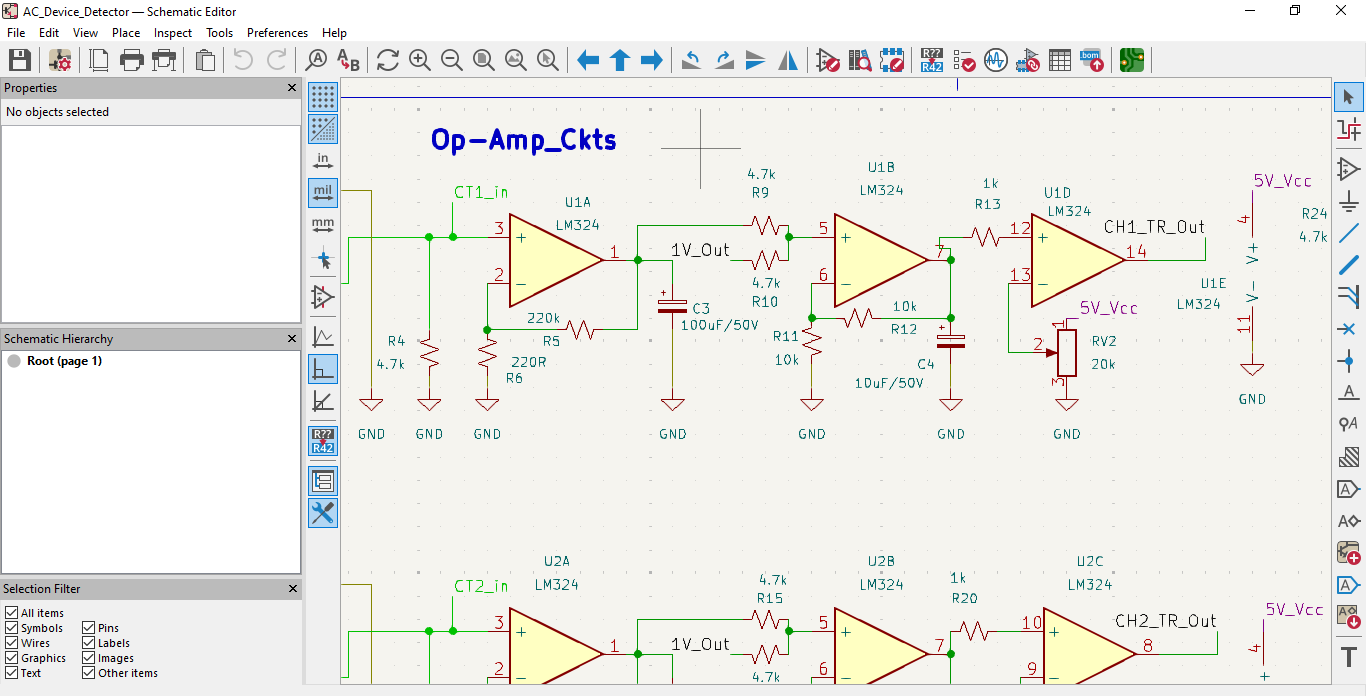This screenshot has height=696, width=1366.
Task: Select the Add Net Label tool
Action: pos(1348,392)
